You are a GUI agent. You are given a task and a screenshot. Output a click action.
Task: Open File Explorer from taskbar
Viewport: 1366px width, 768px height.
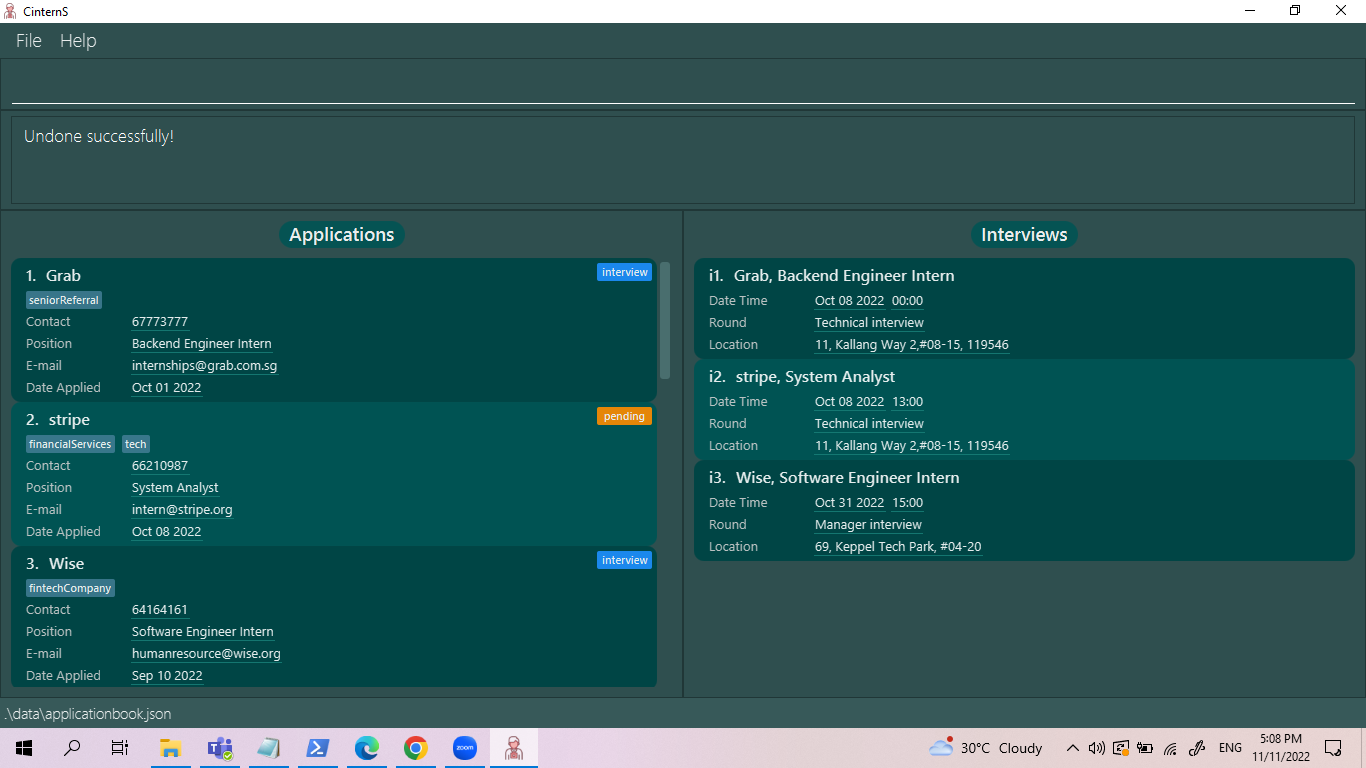170,748
